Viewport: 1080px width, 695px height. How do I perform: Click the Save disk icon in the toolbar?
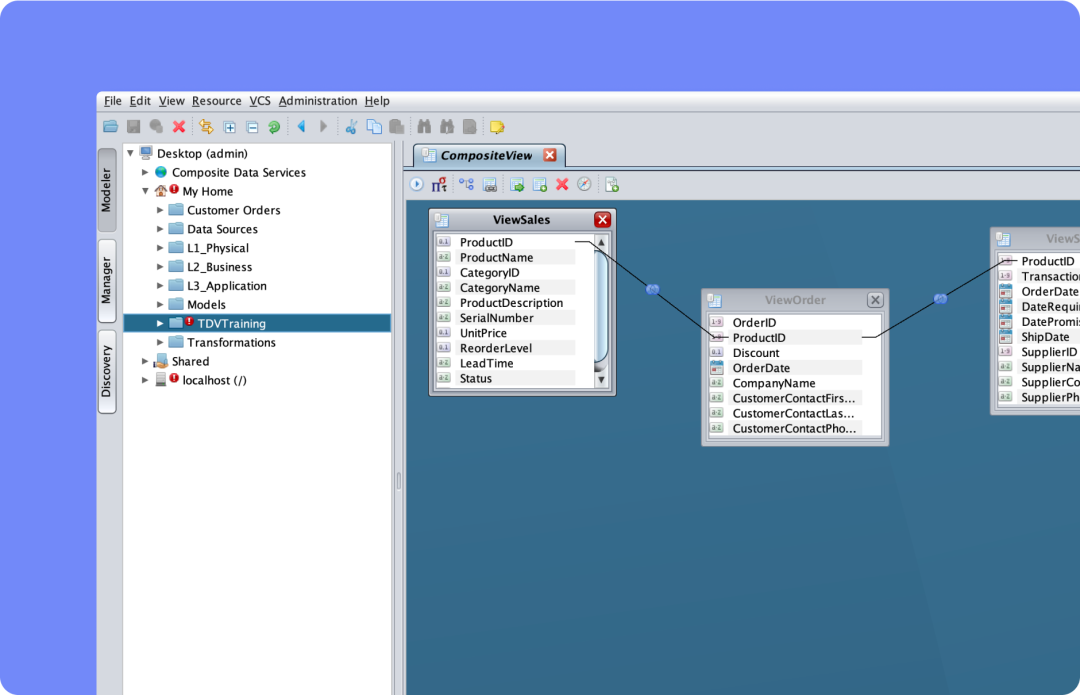pos(134,127)
